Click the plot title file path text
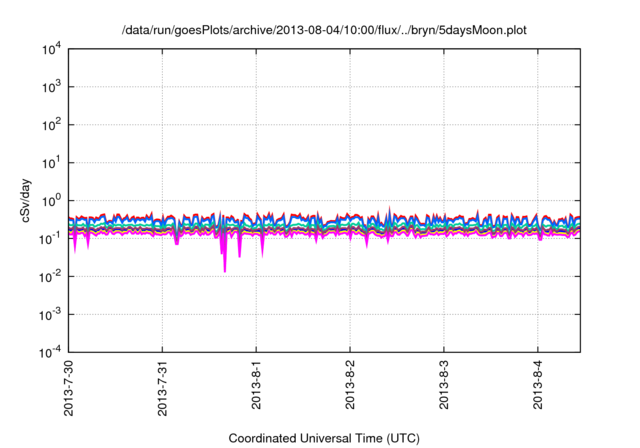640x448 pixels. (324, 30)
